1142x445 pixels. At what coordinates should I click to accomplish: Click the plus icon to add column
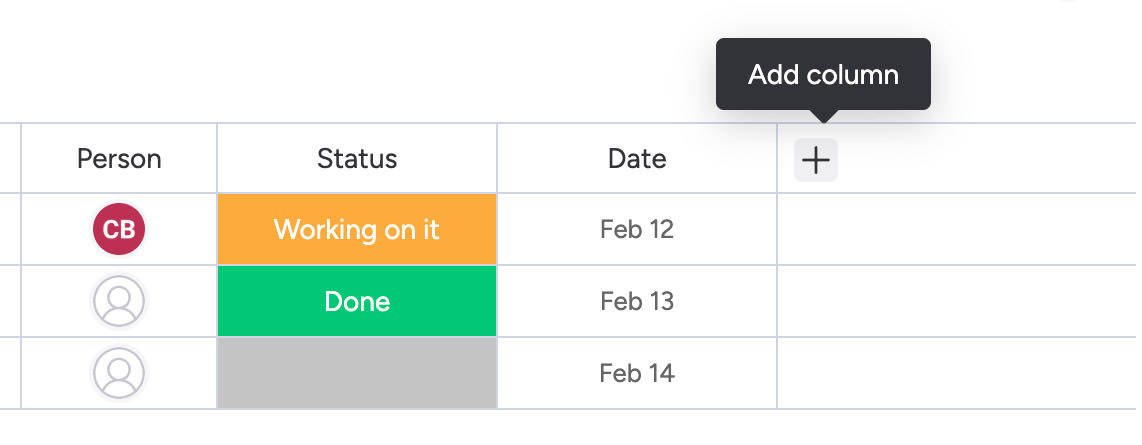pyautogui.click(x=816, y=160)
